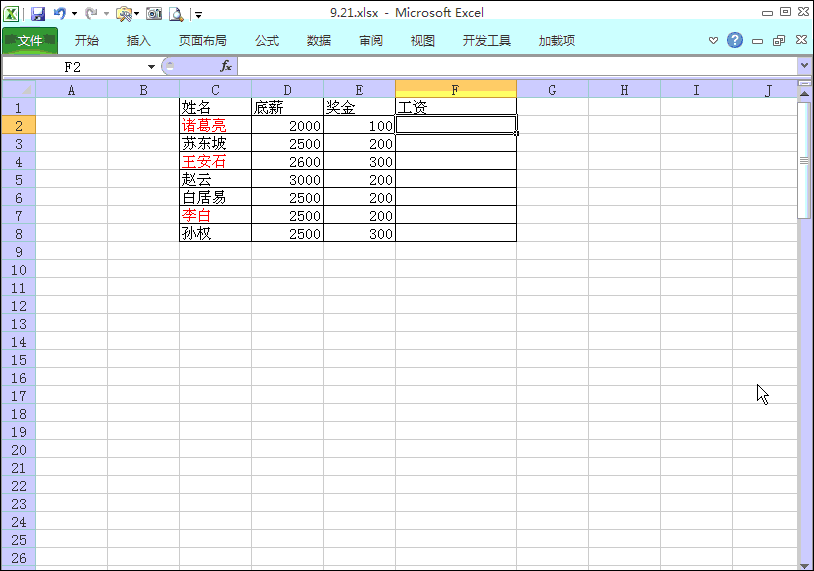The width and height of the screenshot is (814, 571).
Task: Click the Insert Function fx button
Action: click(x=226, y=66)
